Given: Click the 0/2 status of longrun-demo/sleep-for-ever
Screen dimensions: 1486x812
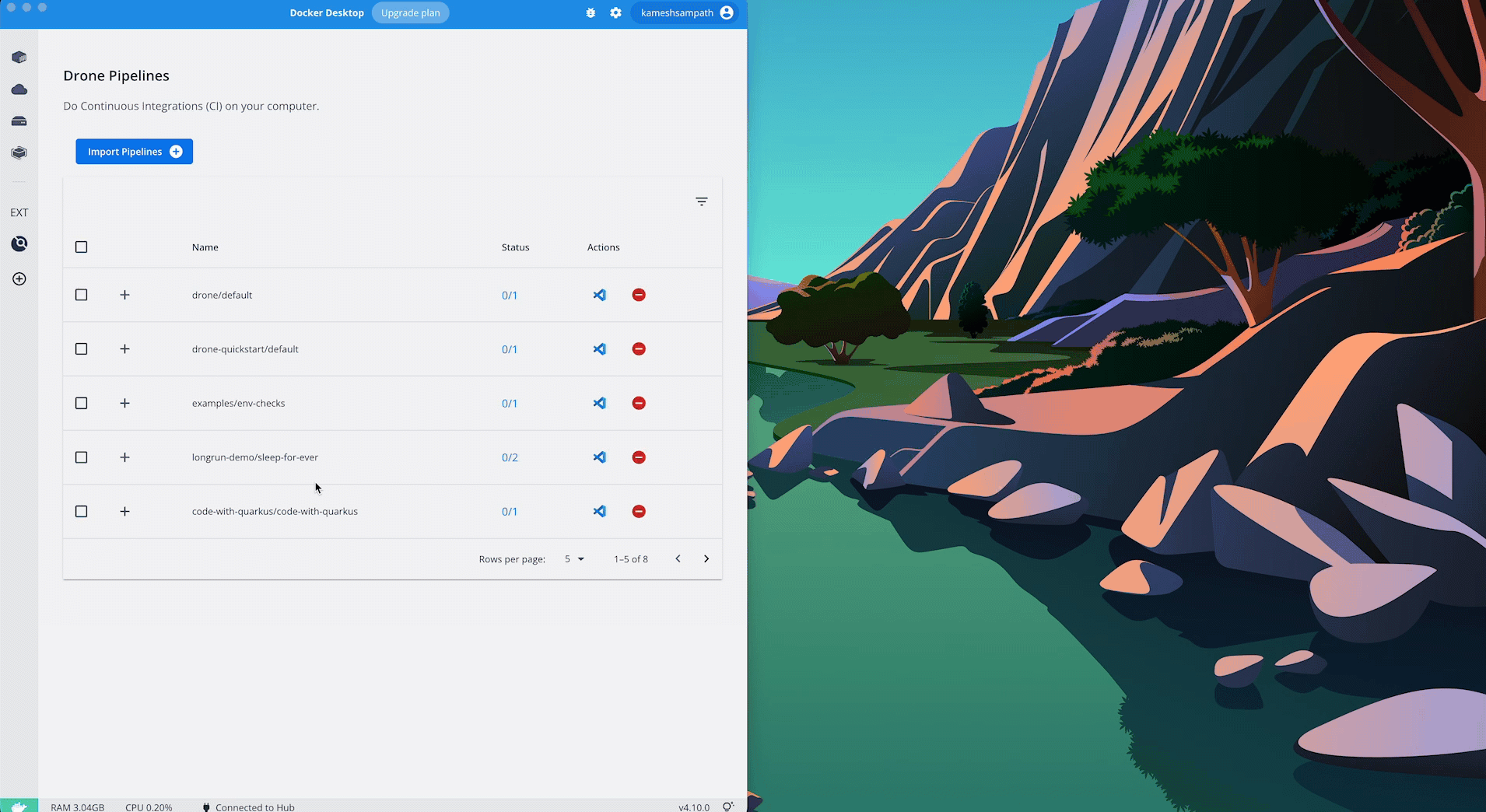Looking at the screenshot, I should (x=510, y=457).
